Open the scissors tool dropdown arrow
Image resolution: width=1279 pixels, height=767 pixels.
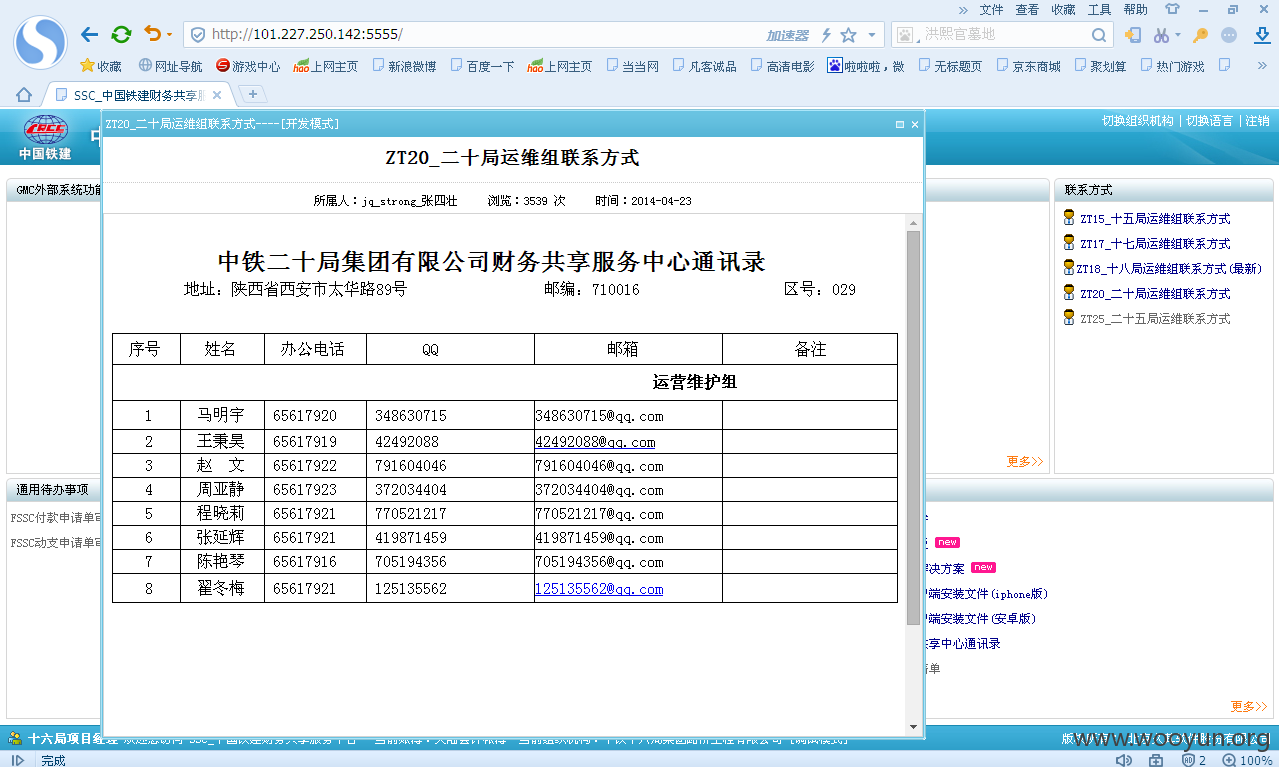[1177, 35]
